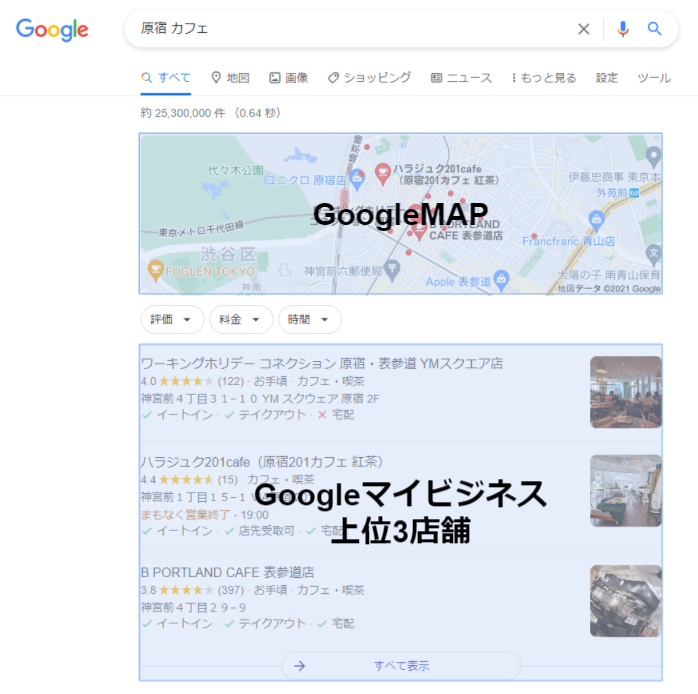Click the Apple 表参道 shopping pin

(501, 280)
